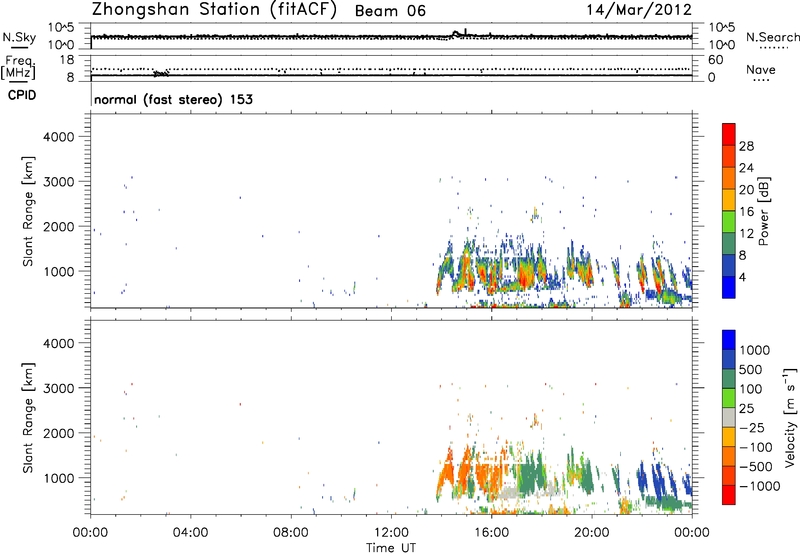The height and width of the screenshot is (554, 800).
Task: Click the '18' frequency tick label
Action: pos(67,60)
